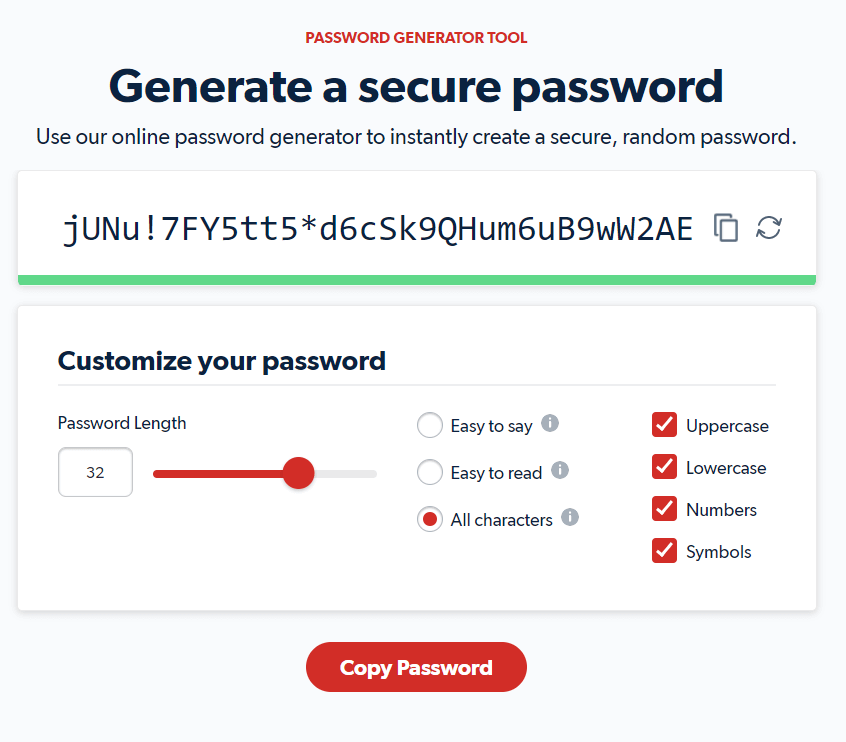The height and width of the screenshot is (742, 846).
Task: Disable the Uppercase checkbox
Action: point(665,424)
